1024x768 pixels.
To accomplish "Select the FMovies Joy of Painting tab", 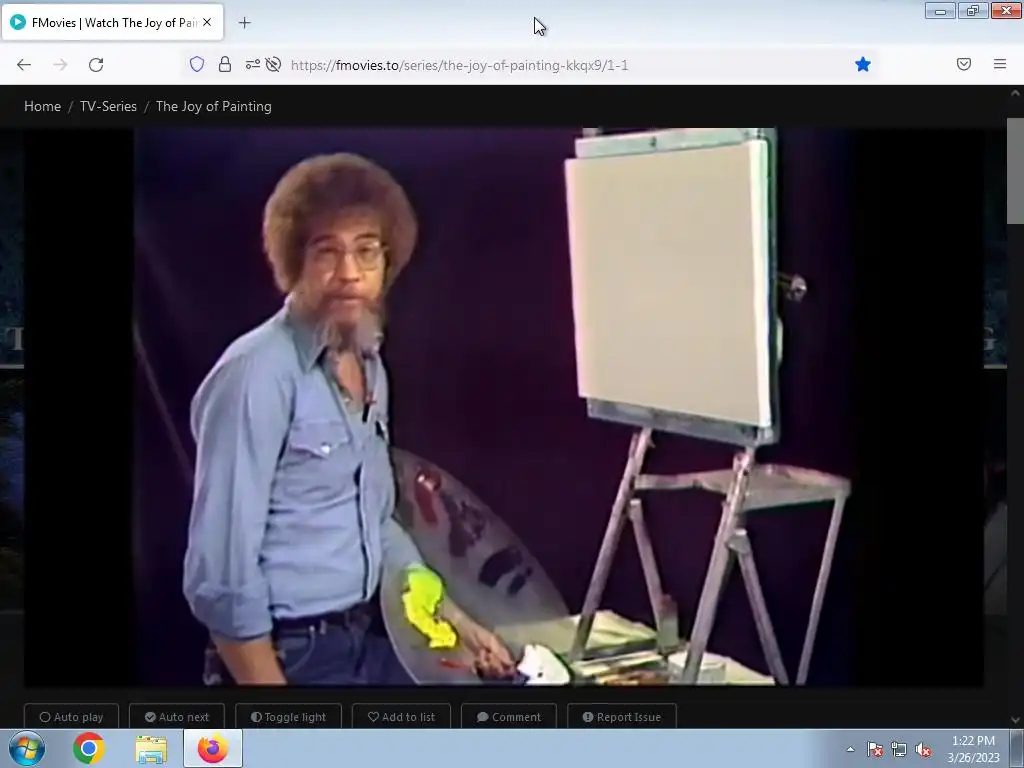I will pyautogui.click(x=112, y=22).
